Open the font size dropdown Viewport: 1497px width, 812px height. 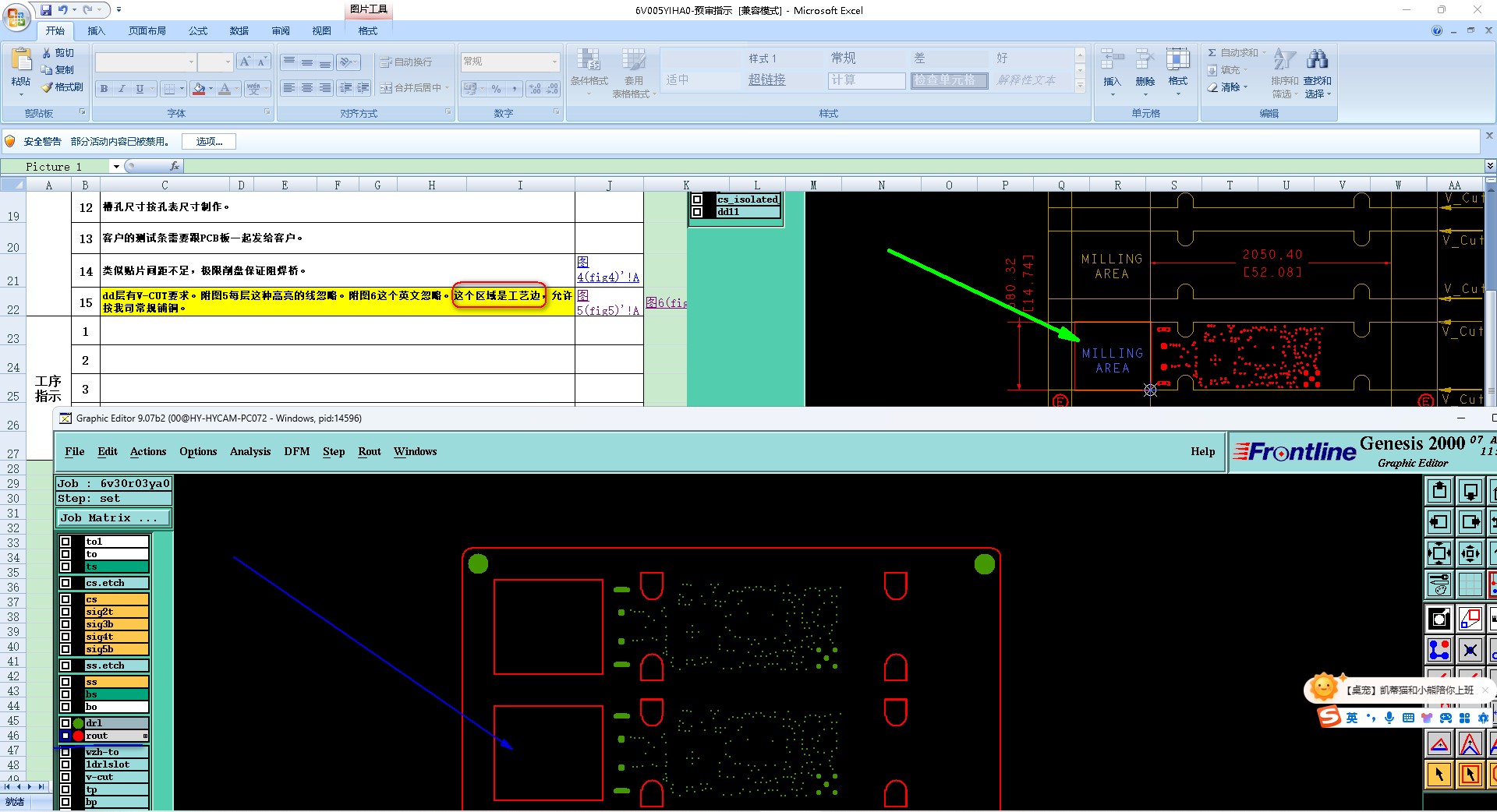pyautogui.click(x=228, y=62)
